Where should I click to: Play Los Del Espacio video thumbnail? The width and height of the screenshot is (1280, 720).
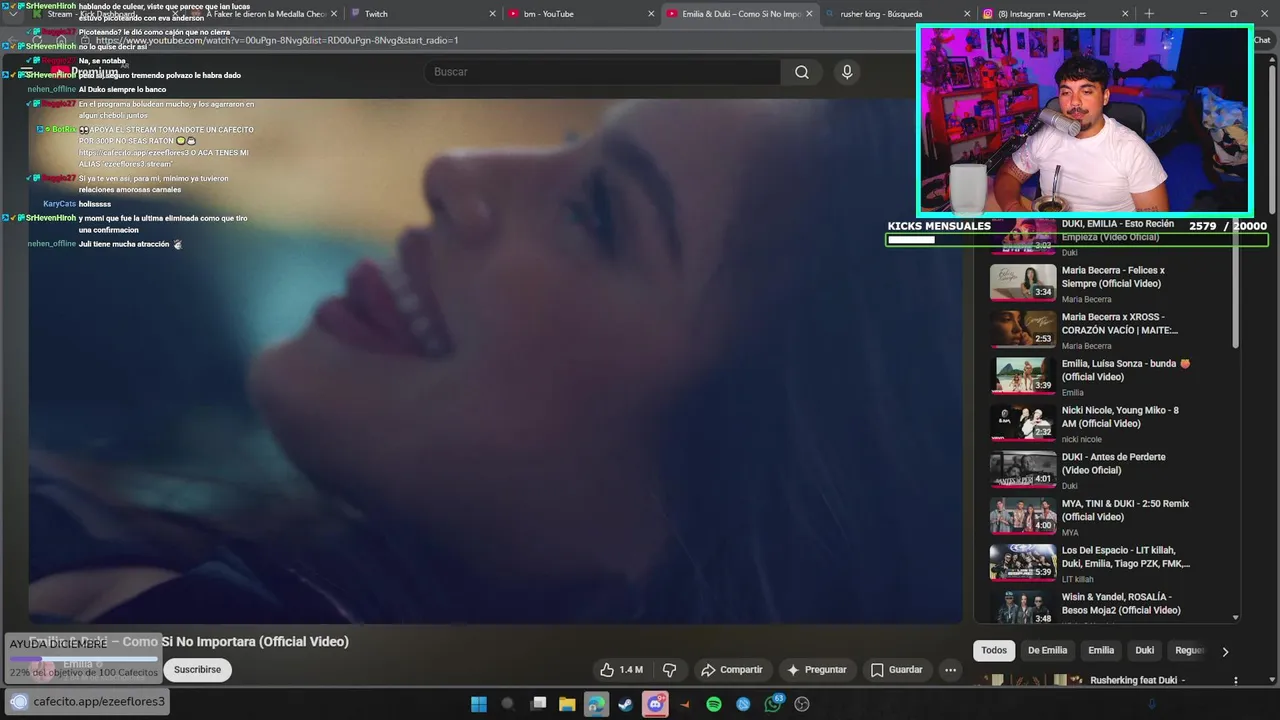pyautogui.click(x=1023, y=563)
